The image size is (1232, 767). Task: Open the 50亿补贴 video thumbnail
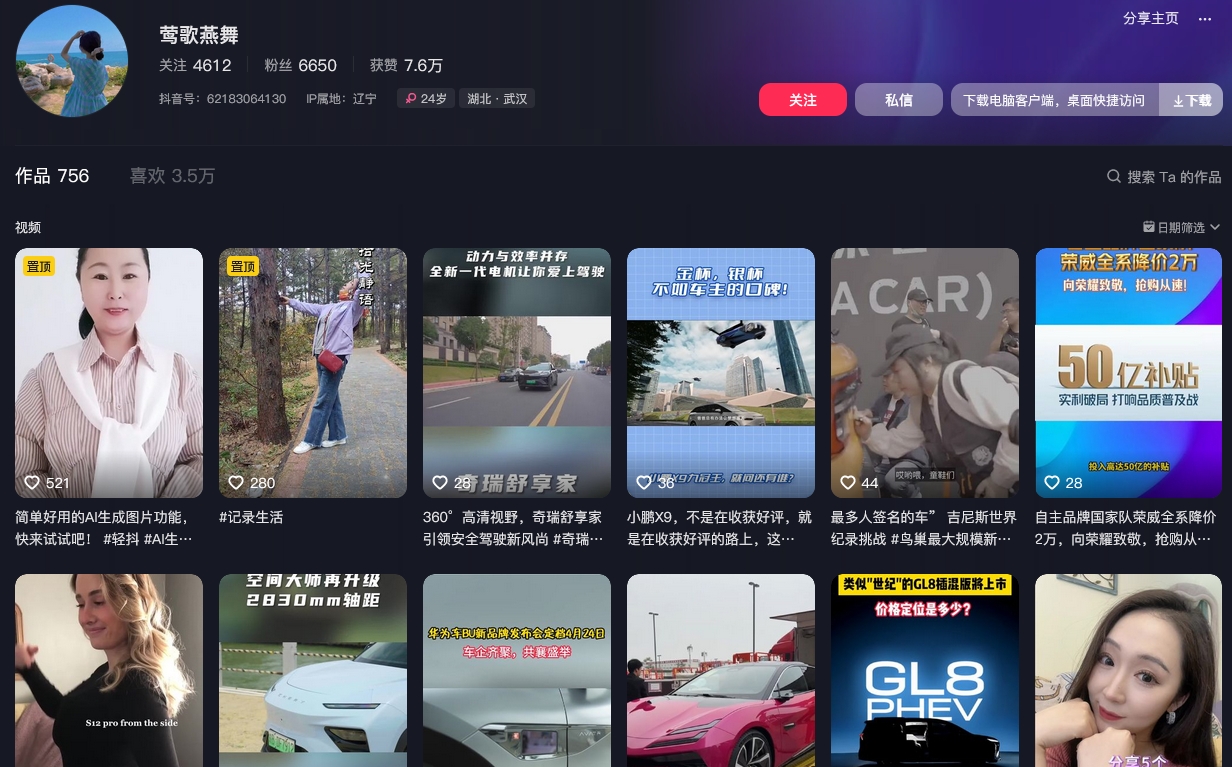coord(1129,373)
